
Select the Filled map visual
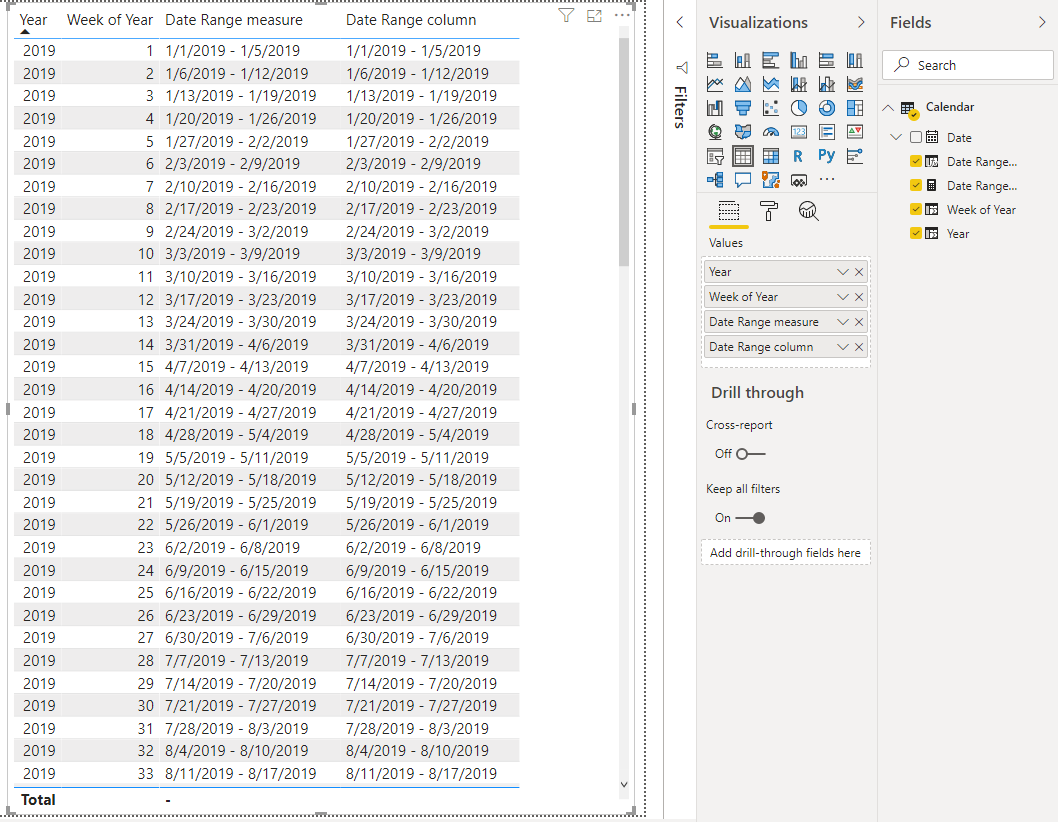tap(743, 132)
